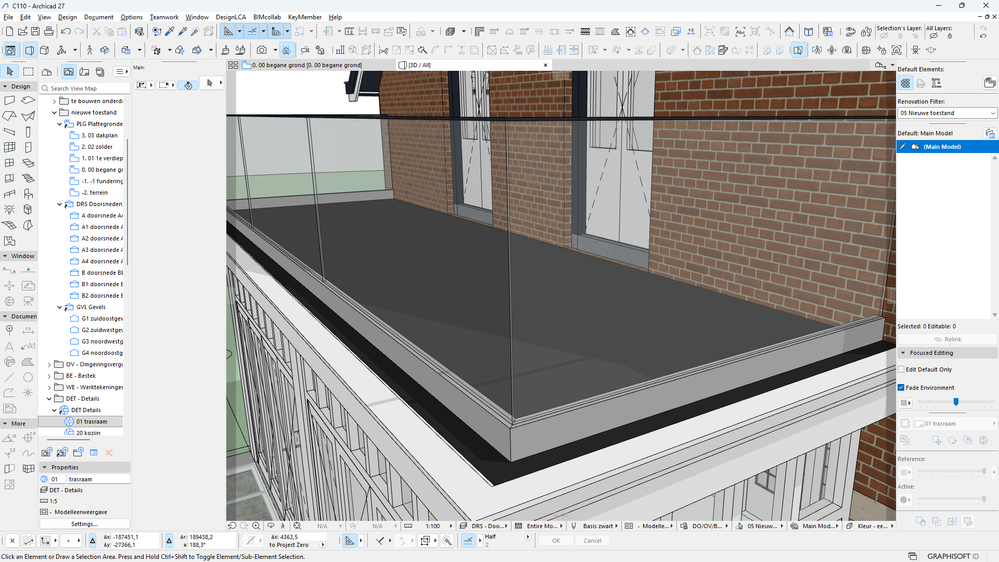Click the Undo arrow icon
The height and width of the screenshot is (562, 999).
click(66, 32)
